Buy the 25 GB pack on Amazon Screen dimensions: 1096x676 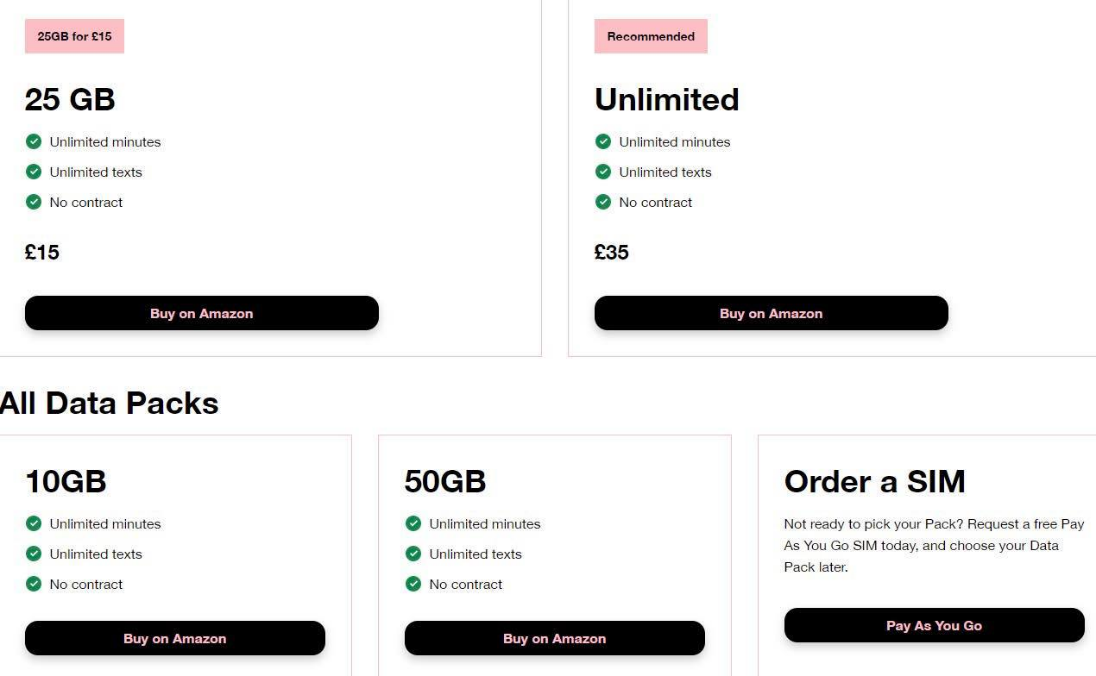202,313
